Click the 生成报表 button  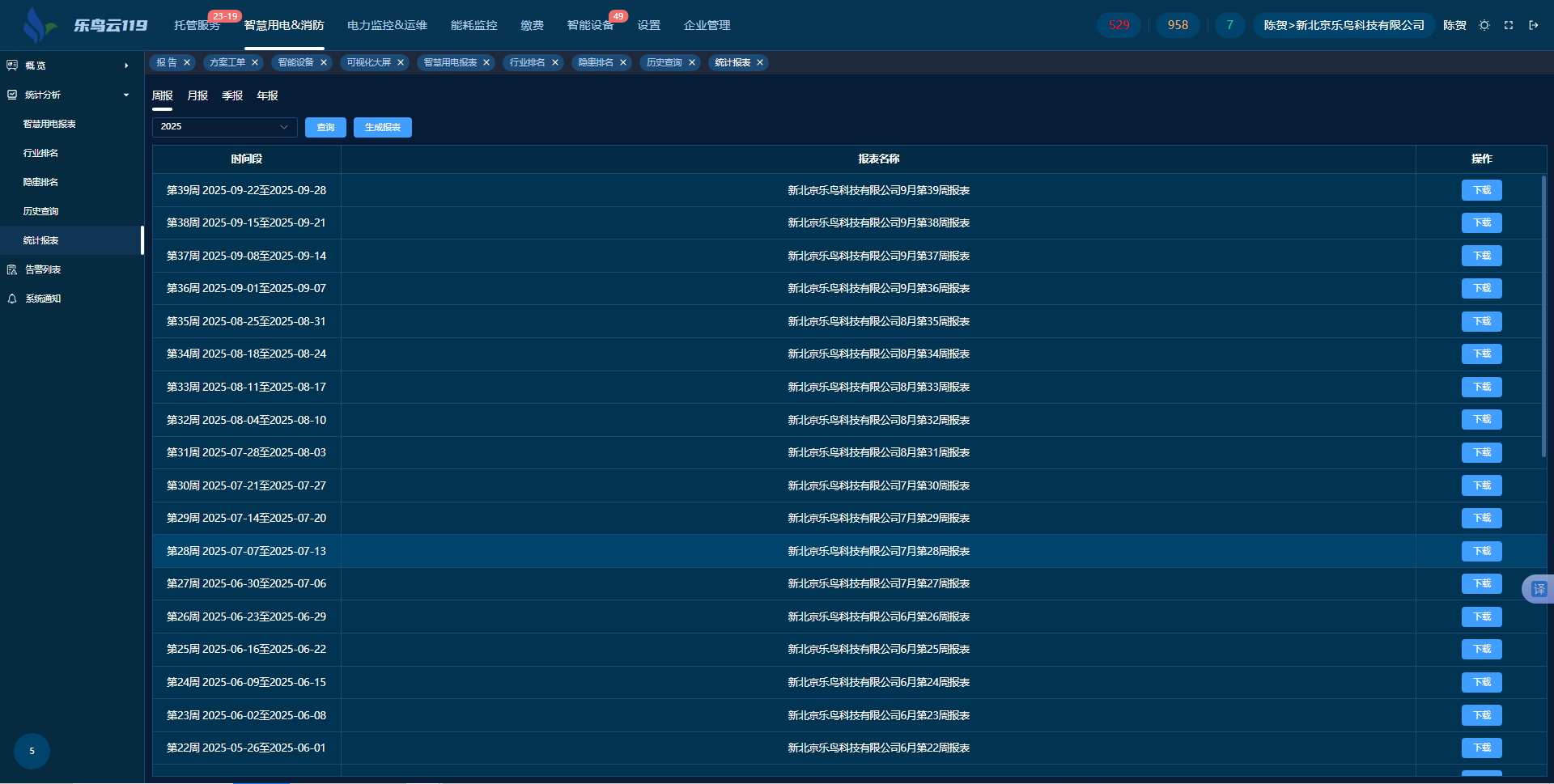click(x=382, y=127)
